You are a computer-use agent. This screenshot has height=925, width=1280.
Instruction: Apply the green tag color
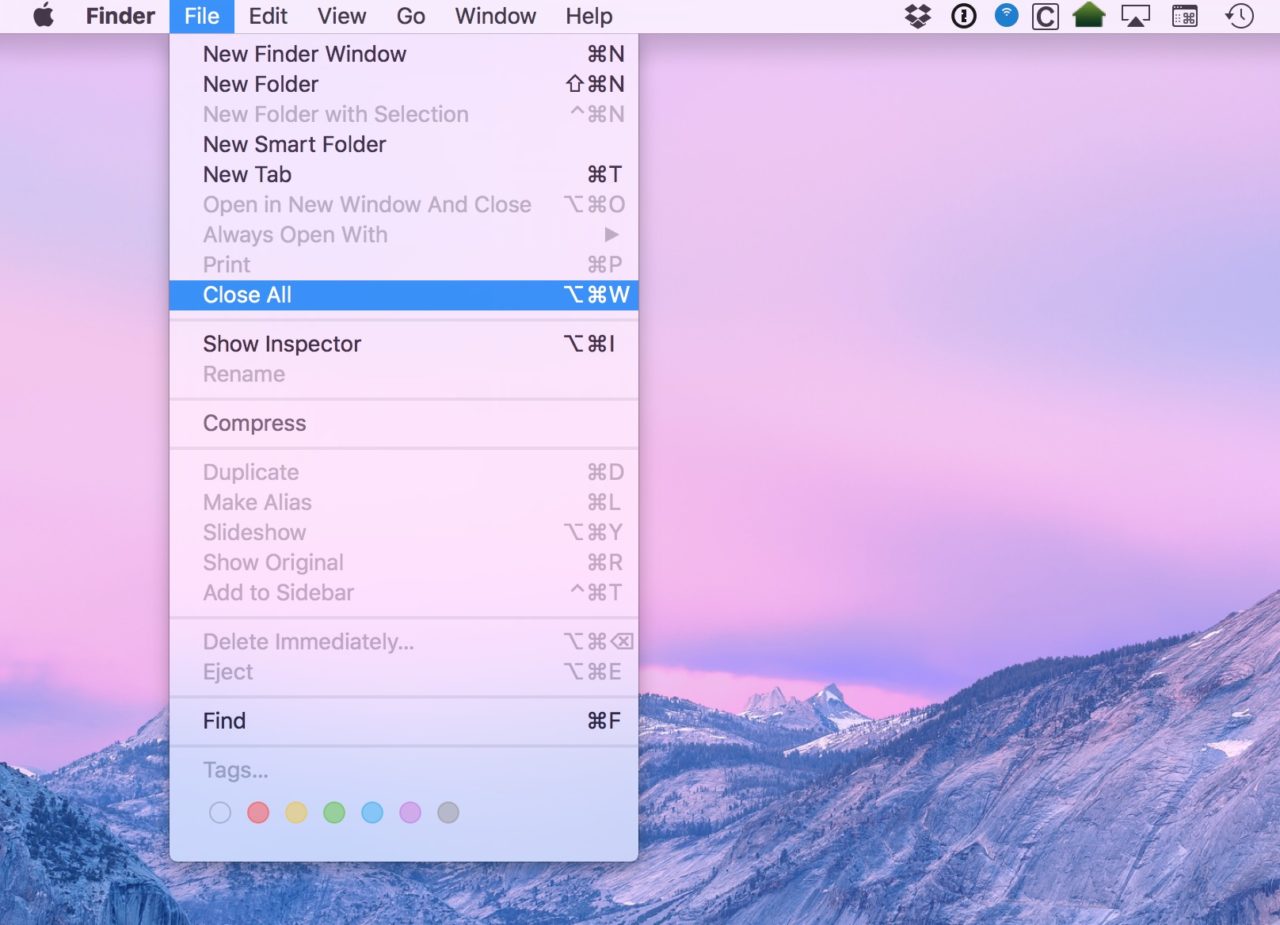click(334, 813)
